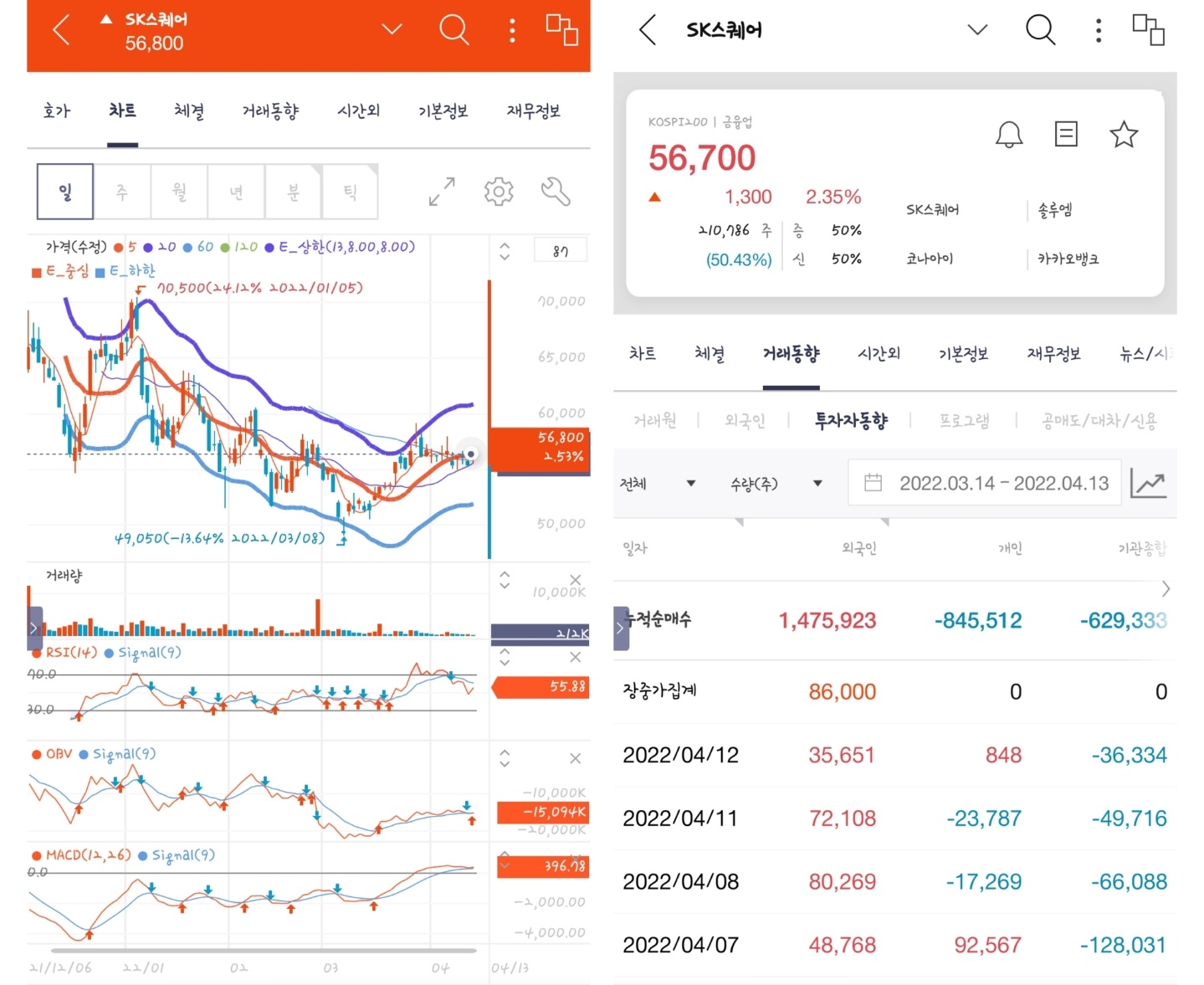Expand left side handle on chart
1204x985 pixels.
pos(34,627)
